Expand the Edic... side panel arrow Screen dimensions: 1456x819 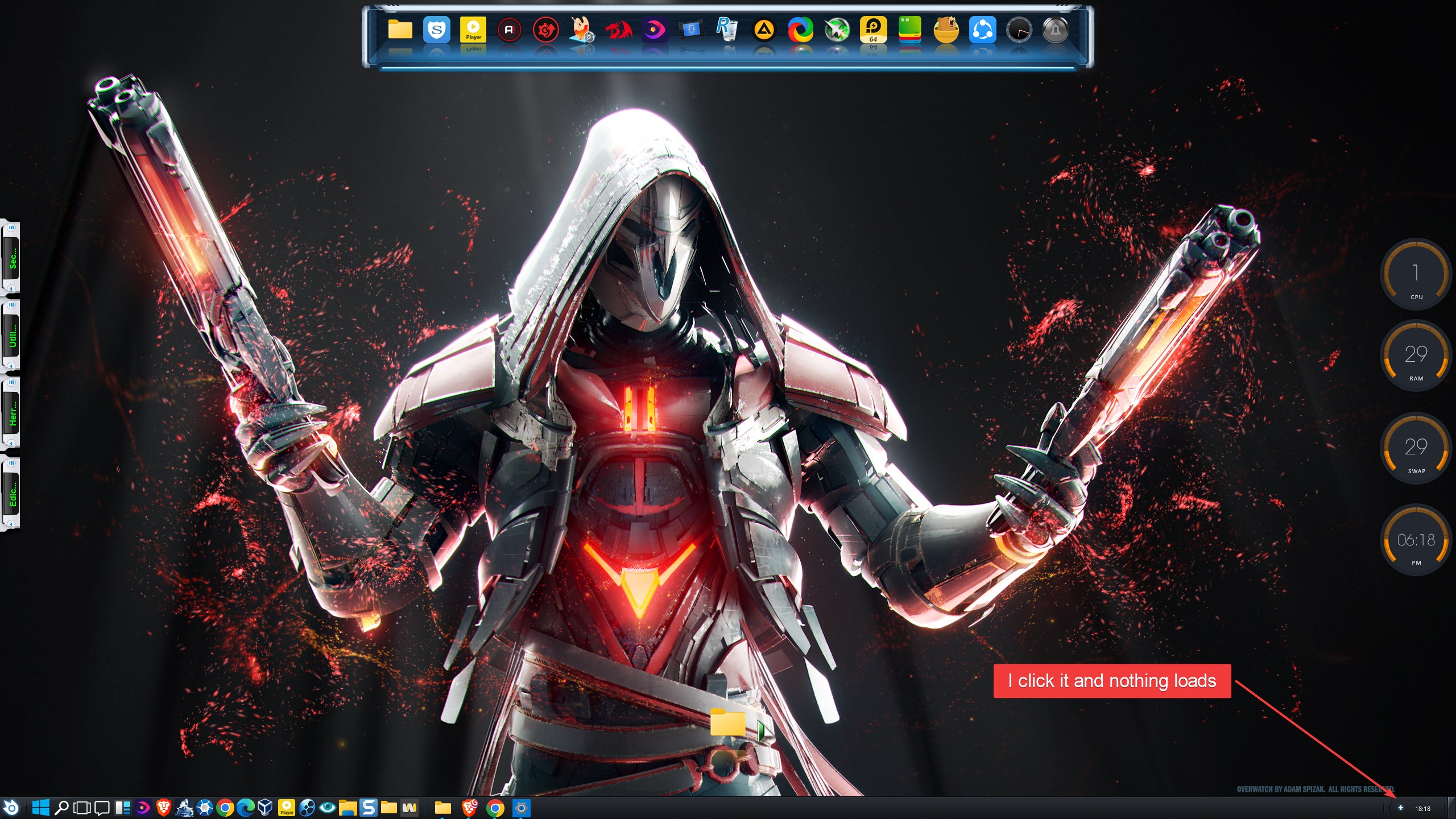pos(11,523)
